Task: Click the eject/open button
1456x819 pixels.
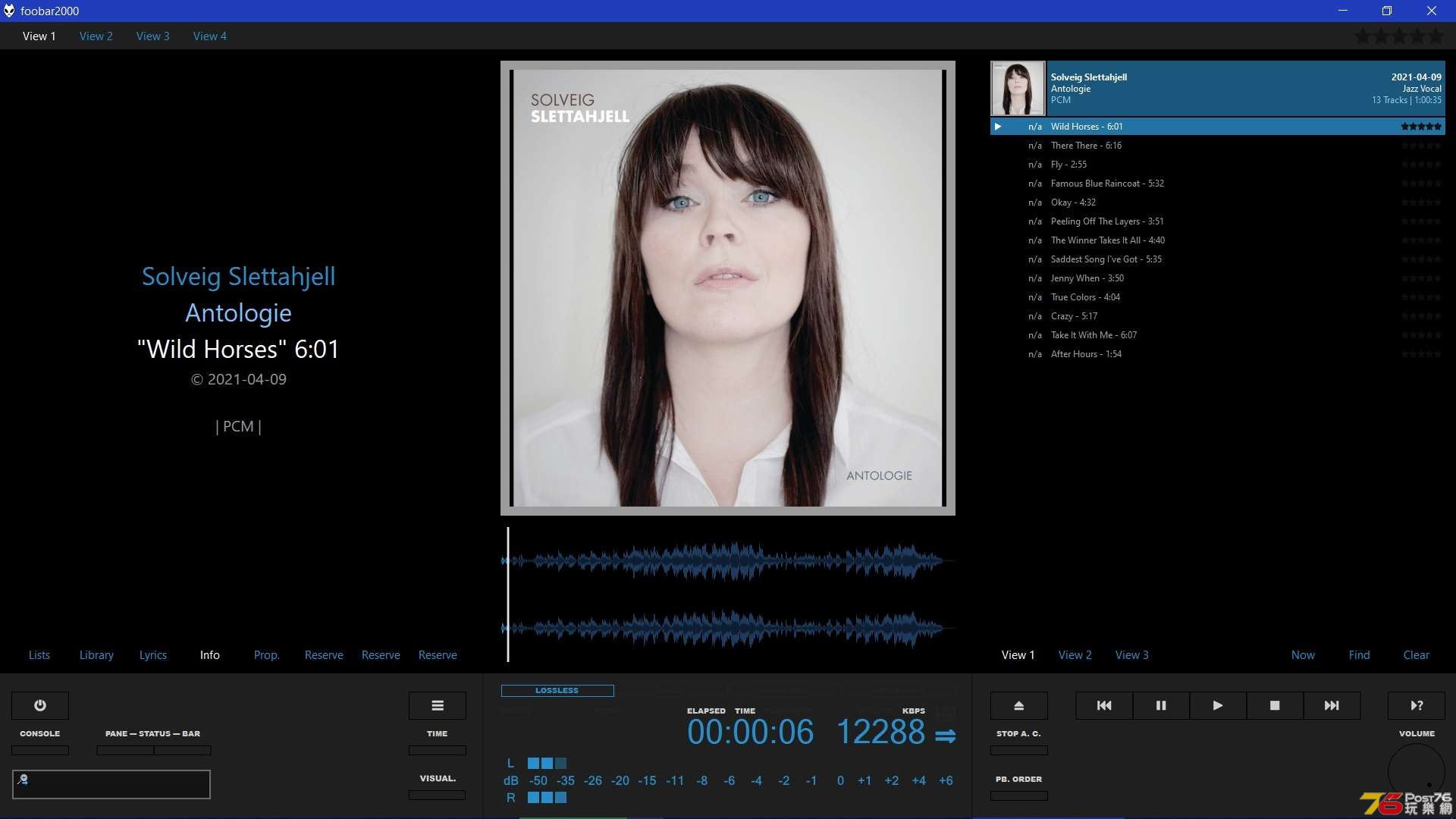Action: (1019, 705)
